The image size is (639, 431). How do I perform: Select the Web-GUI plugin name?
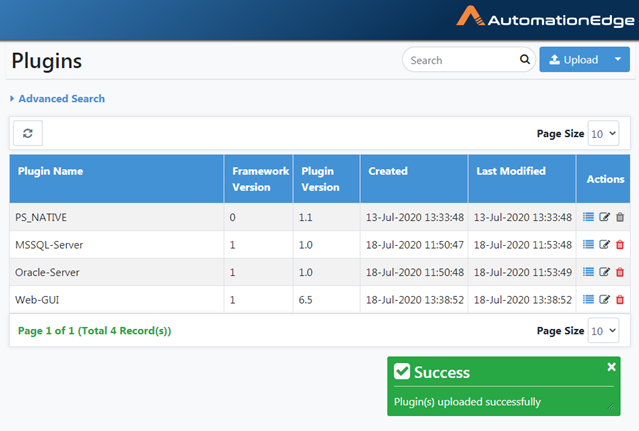click(37, 300)
